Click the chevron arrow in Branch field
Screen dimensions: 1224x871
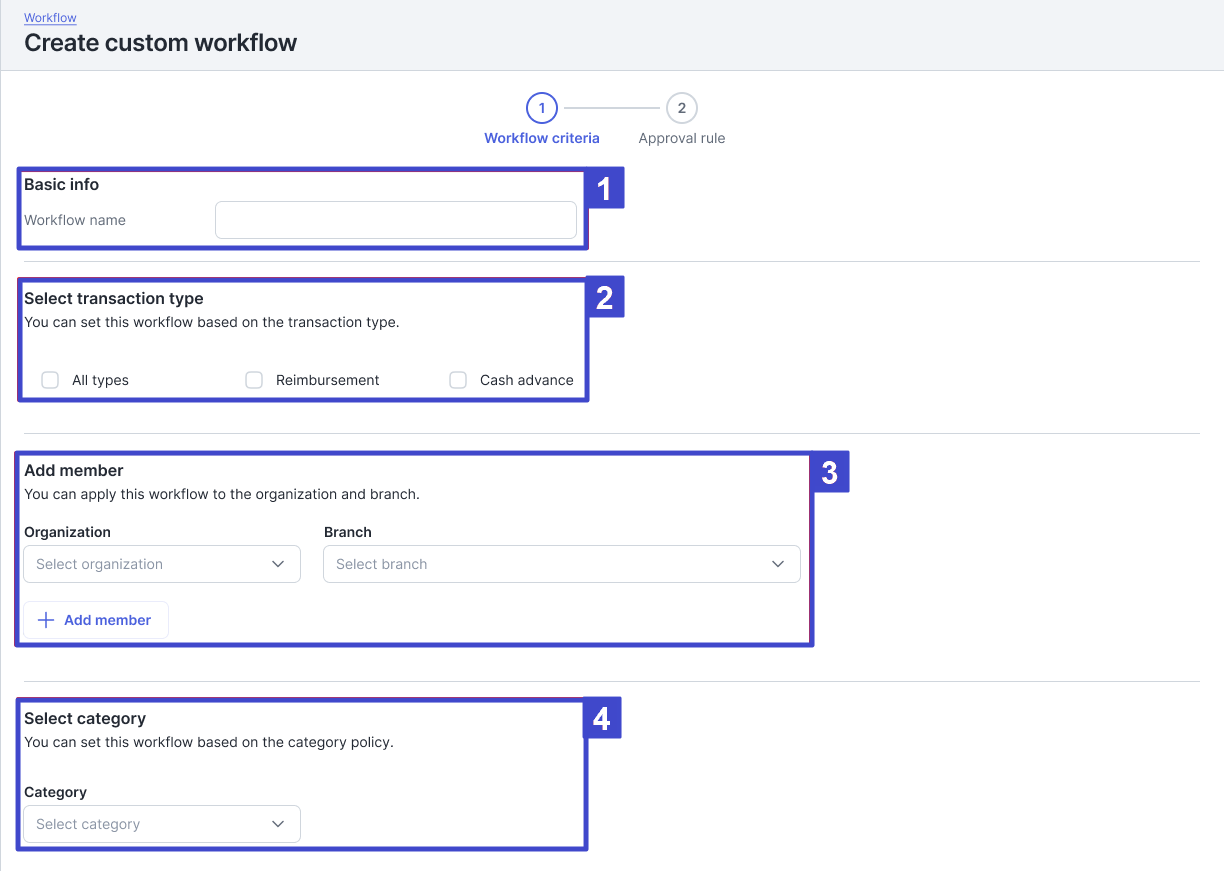click(x=778, y=564)
